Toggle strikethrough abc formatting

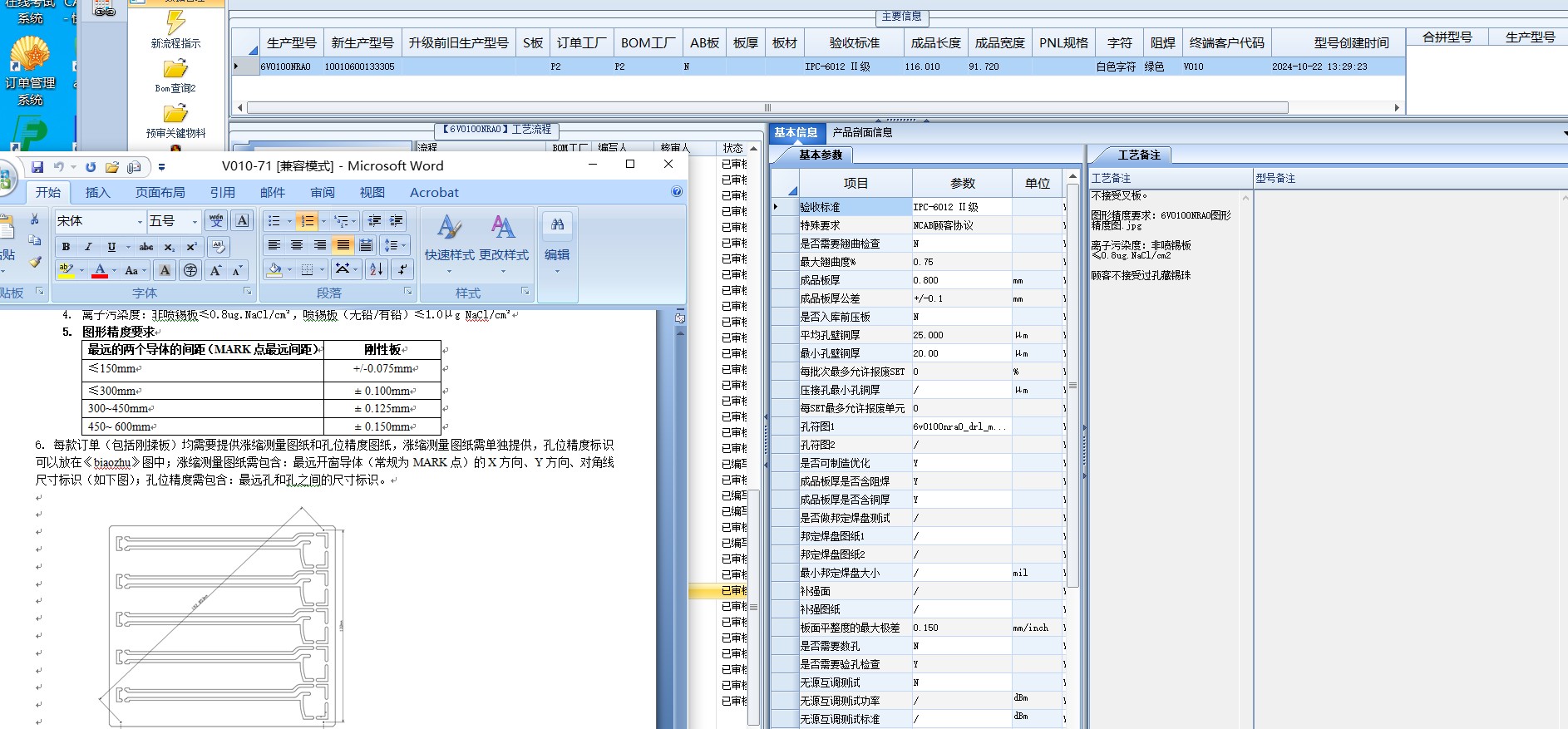coord(146,247)
